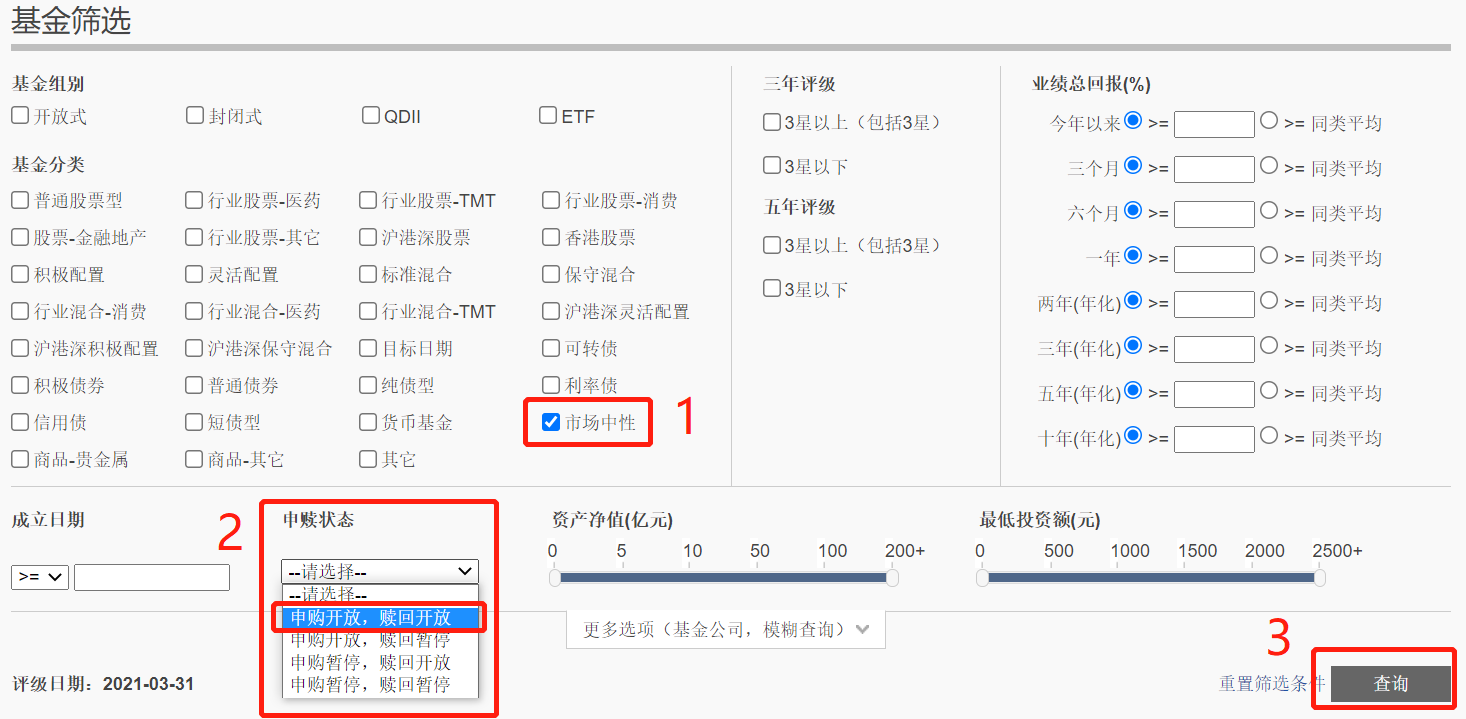This screenshot has height=719, width=1466.
Task: Expand 更多选项（基金公司，模糊查询）
Action: click(x=725, y=629)
